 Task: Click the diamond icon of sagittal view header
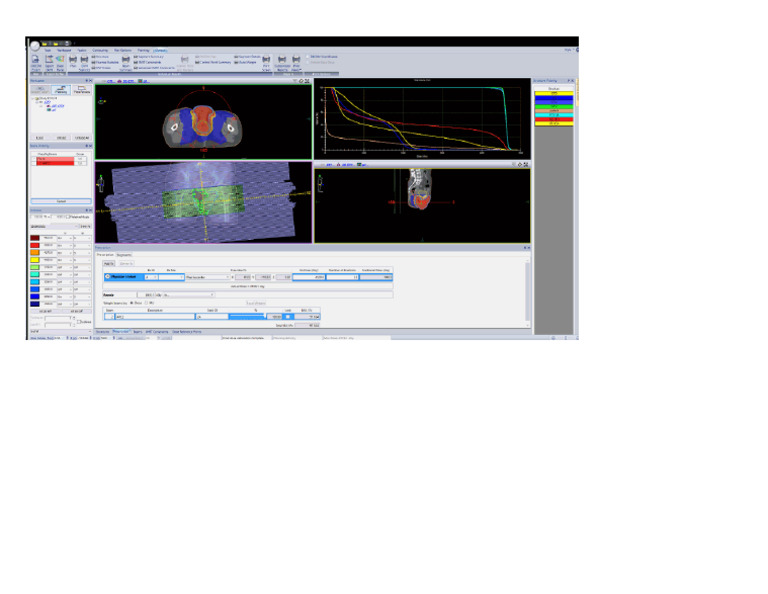coord(520,165)
